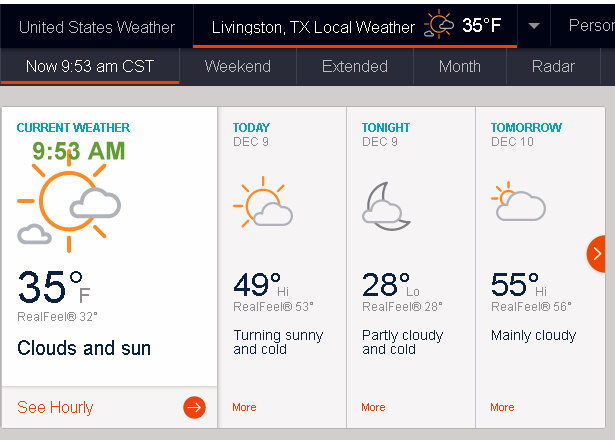Open the Radar tab
615x440 pixels.
coord(553,67)
